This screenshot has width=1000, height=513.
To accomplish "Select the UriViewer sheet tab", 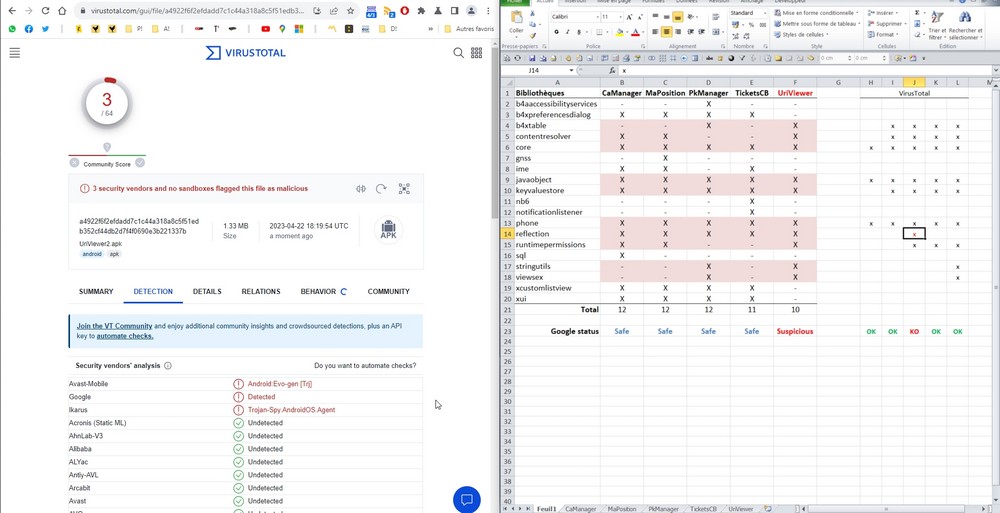I will coord(740,509).
